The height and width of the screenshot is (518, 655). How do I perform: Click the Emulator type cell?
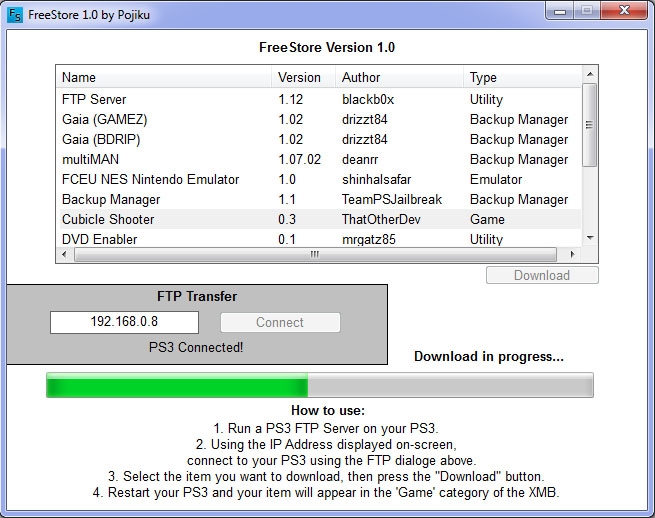click(x=496, y=180)
